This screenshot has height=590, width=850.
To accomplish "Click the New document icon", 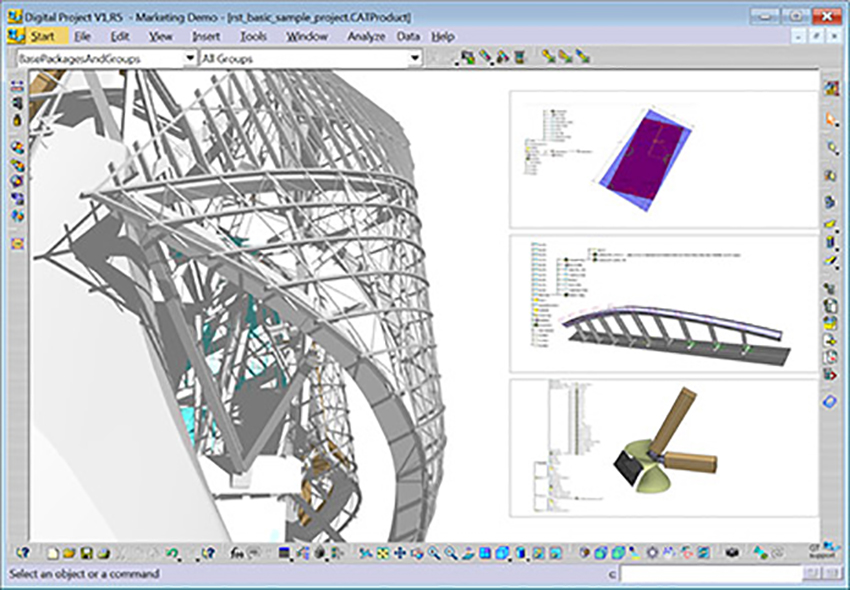I will pos(54,553).
